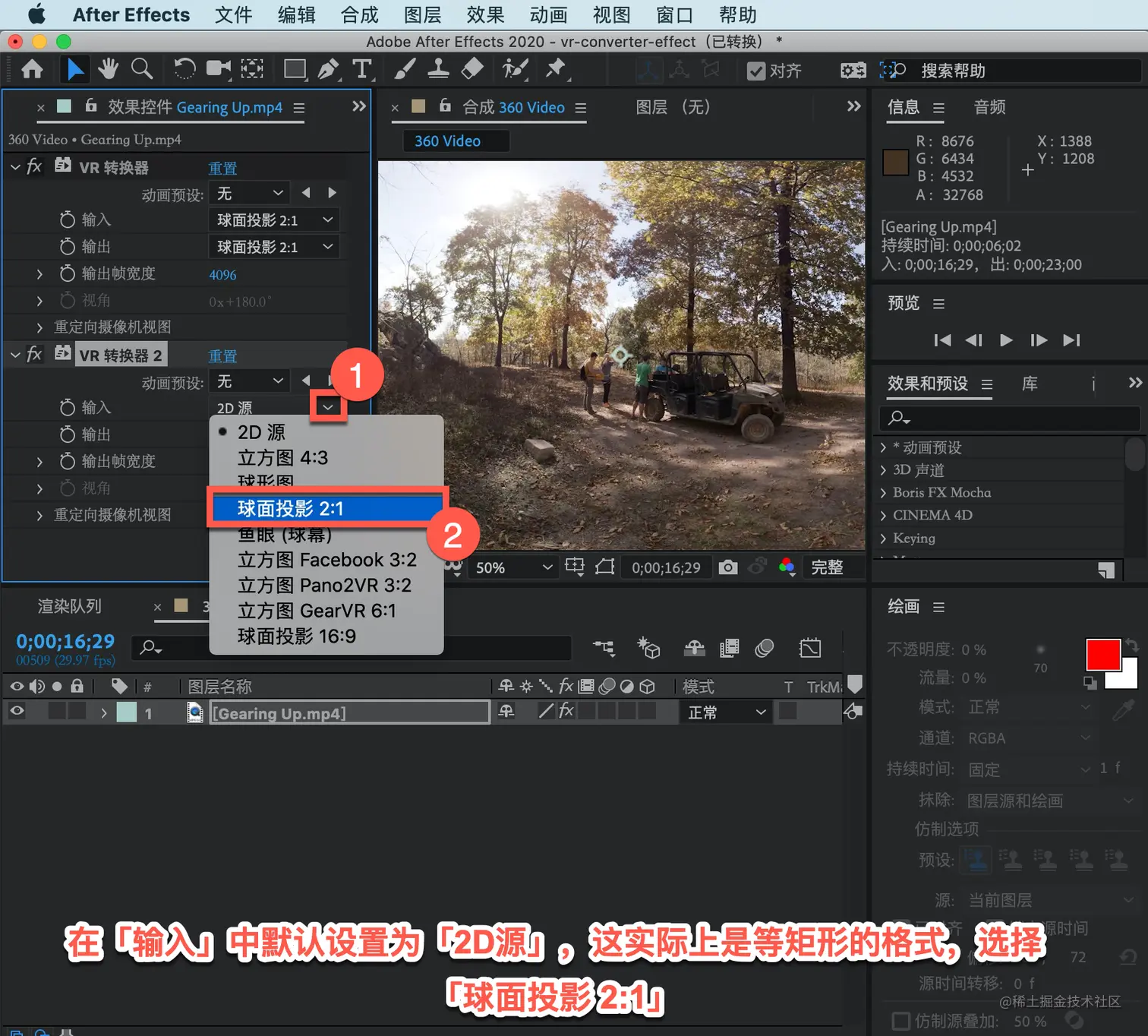Toggle frame blending icon in timeline
This screenshot has height=1036, width=1148.
coord(729,648)
